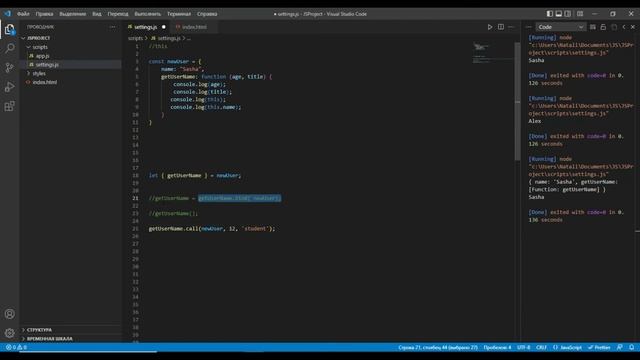Expand the Outline section
The width and height of the screenshot is (640, 360).
[x=40, y=329]
